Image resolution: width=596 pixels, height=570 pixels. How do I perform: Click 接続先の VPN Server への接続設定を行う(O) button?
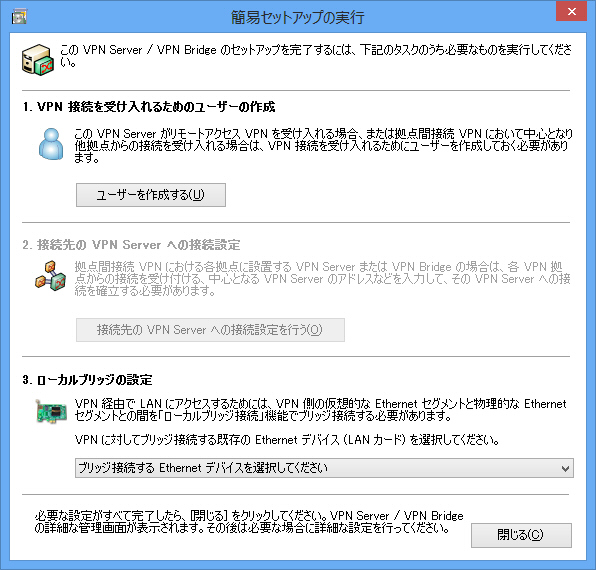[x=210, y=330]
